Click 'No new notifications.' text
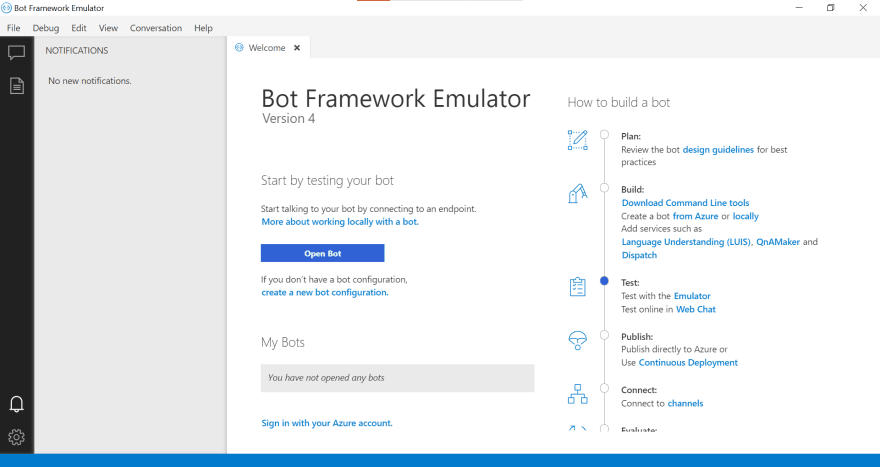Image resolution: width=880 pixels, height=467 pixels. (90, 81)
